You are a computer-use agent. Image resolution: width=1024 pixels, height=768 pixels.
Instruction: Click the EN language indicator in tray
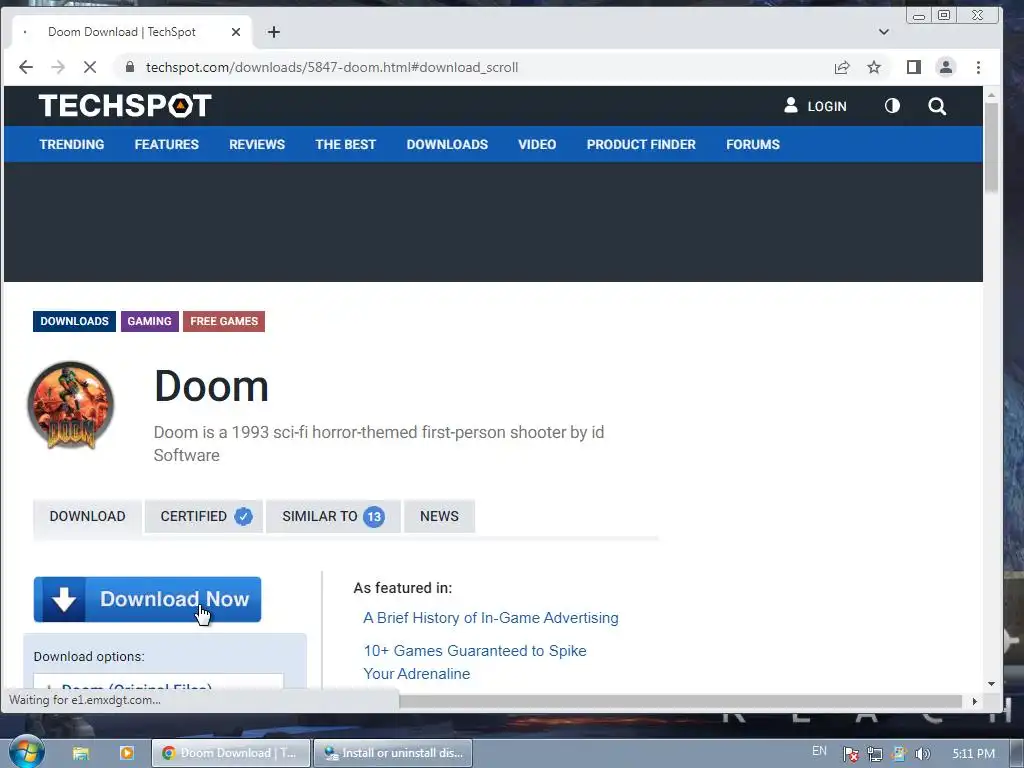[x=819, y=751]
